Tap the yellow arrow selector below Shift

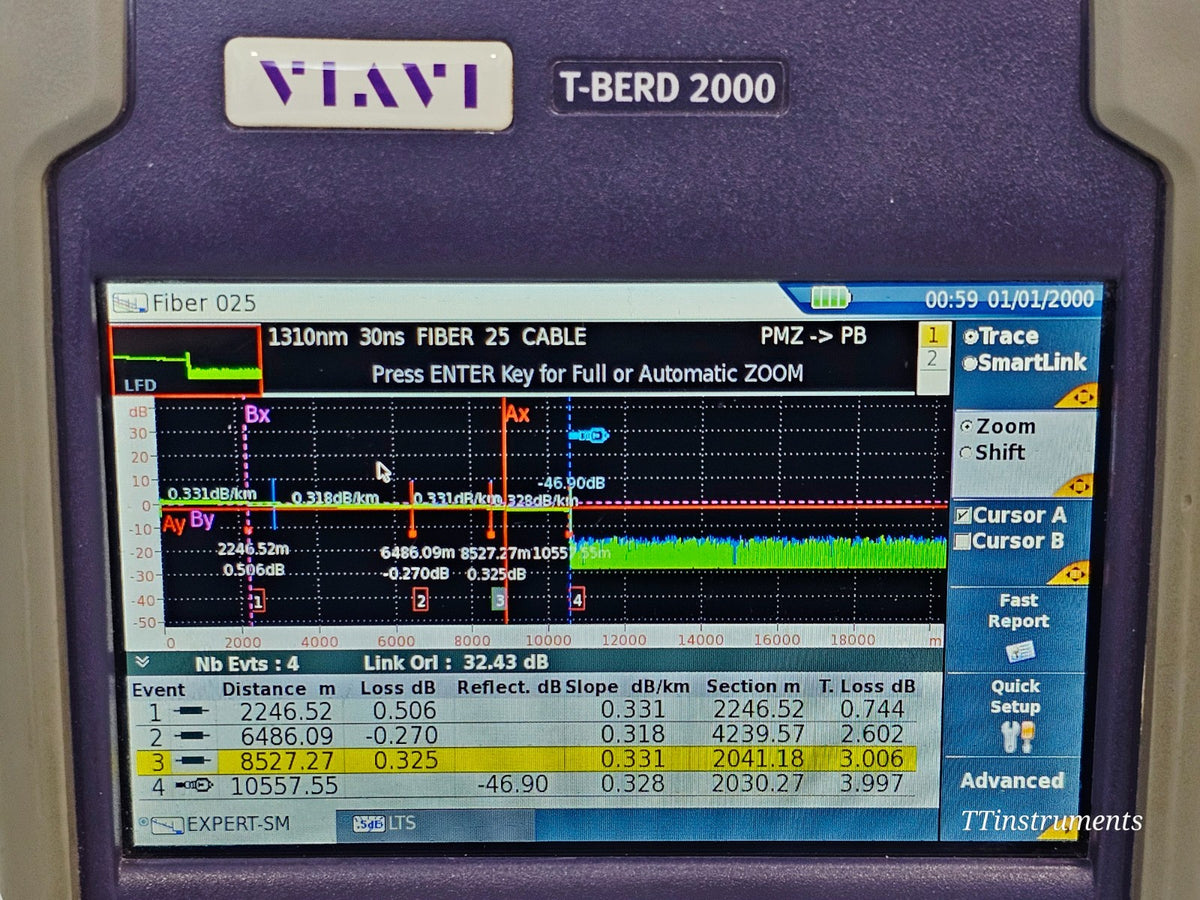[x=1075, y=485]
